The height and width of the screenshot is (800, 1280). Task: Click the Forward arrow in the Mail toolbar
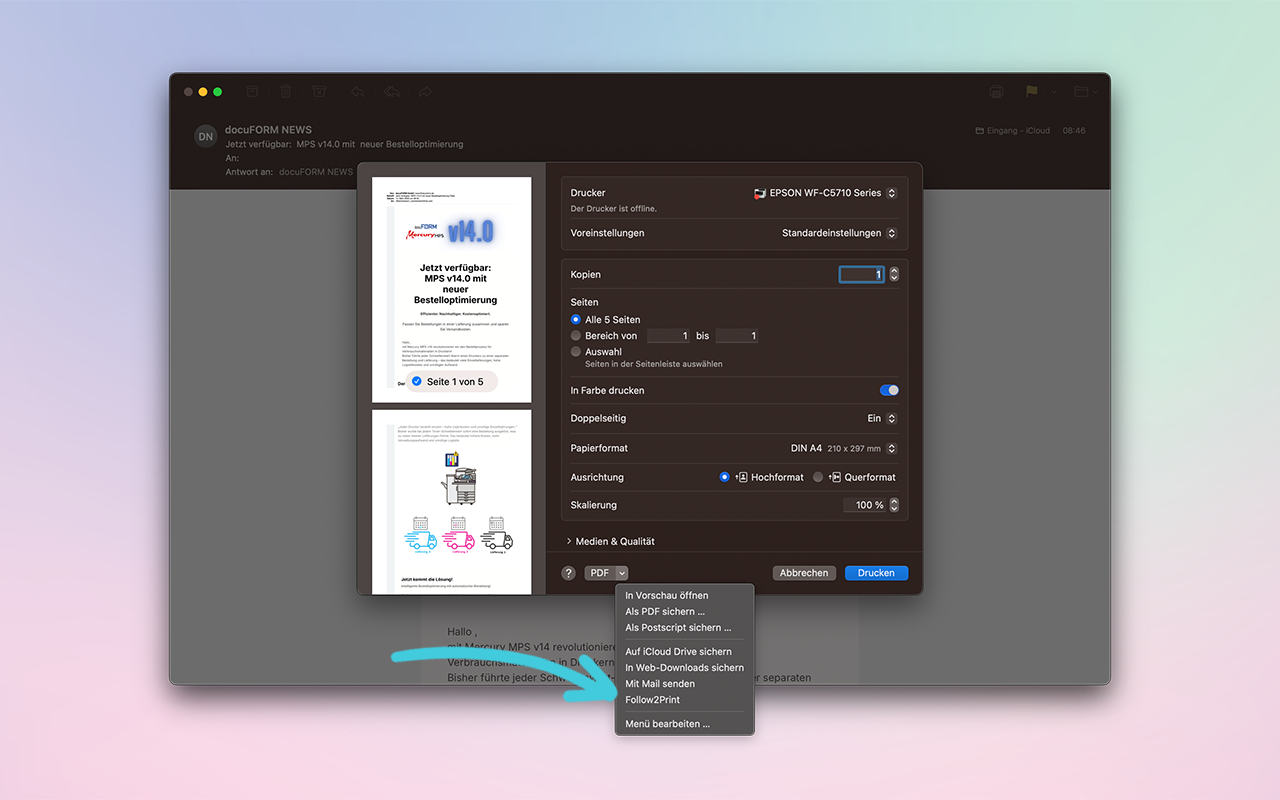pos(425,91)
